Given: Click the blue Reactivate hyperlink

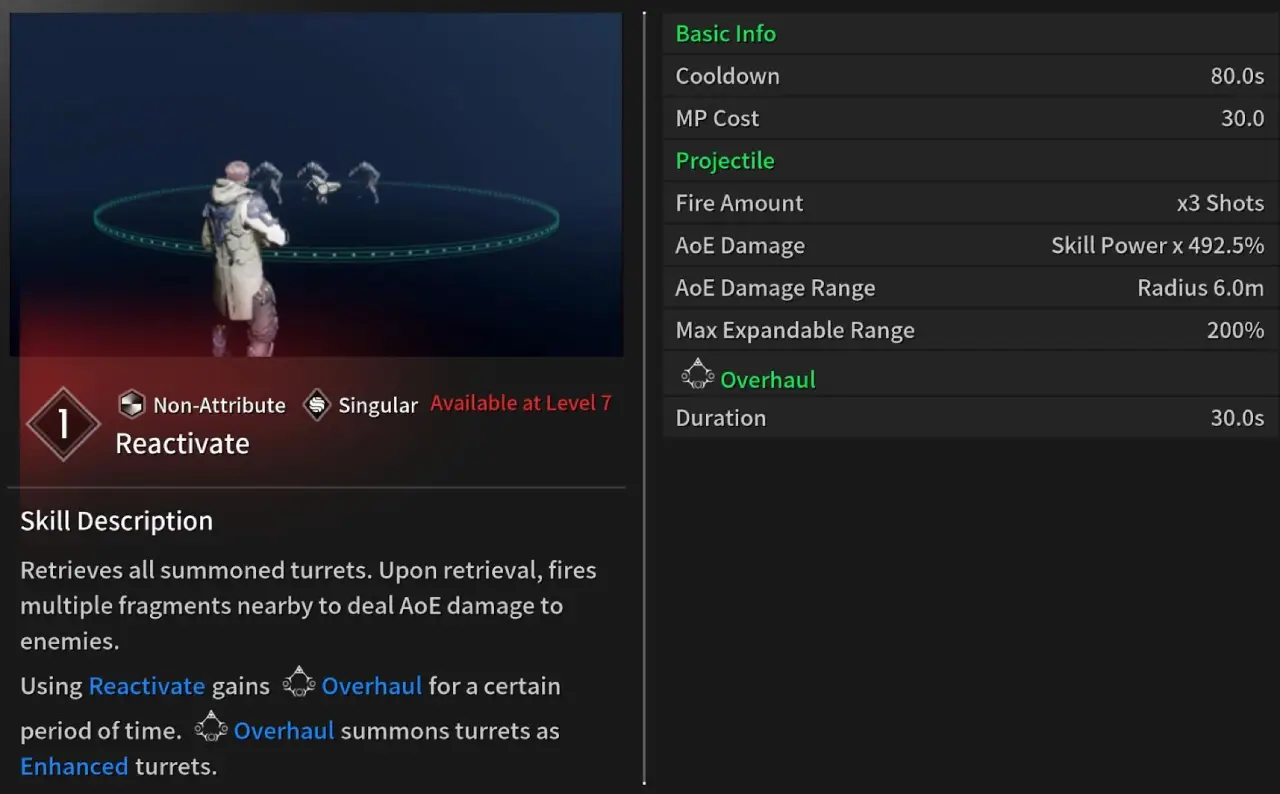Looking at the screenshot, I should click(147, 686).
